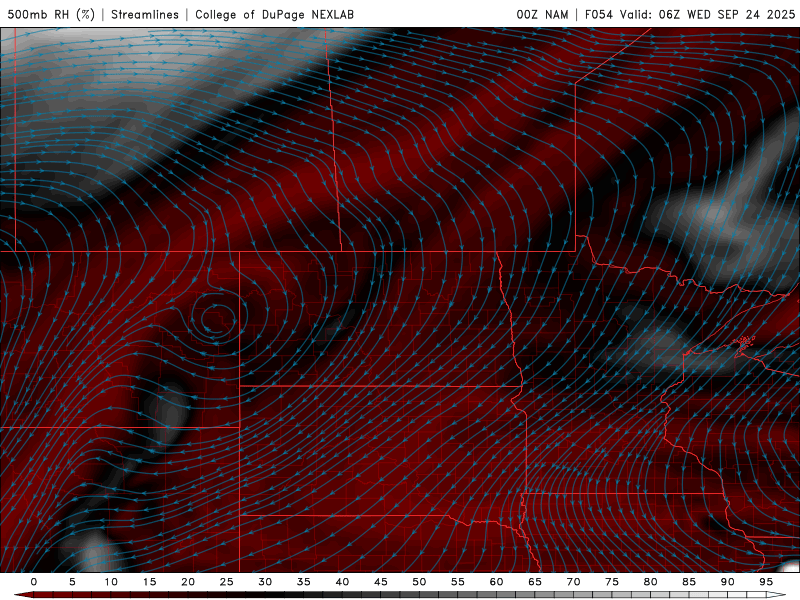
Task: Click the "Valid: 06Z WED SEP 24 2025" text
Action: (x=708, y=14)
